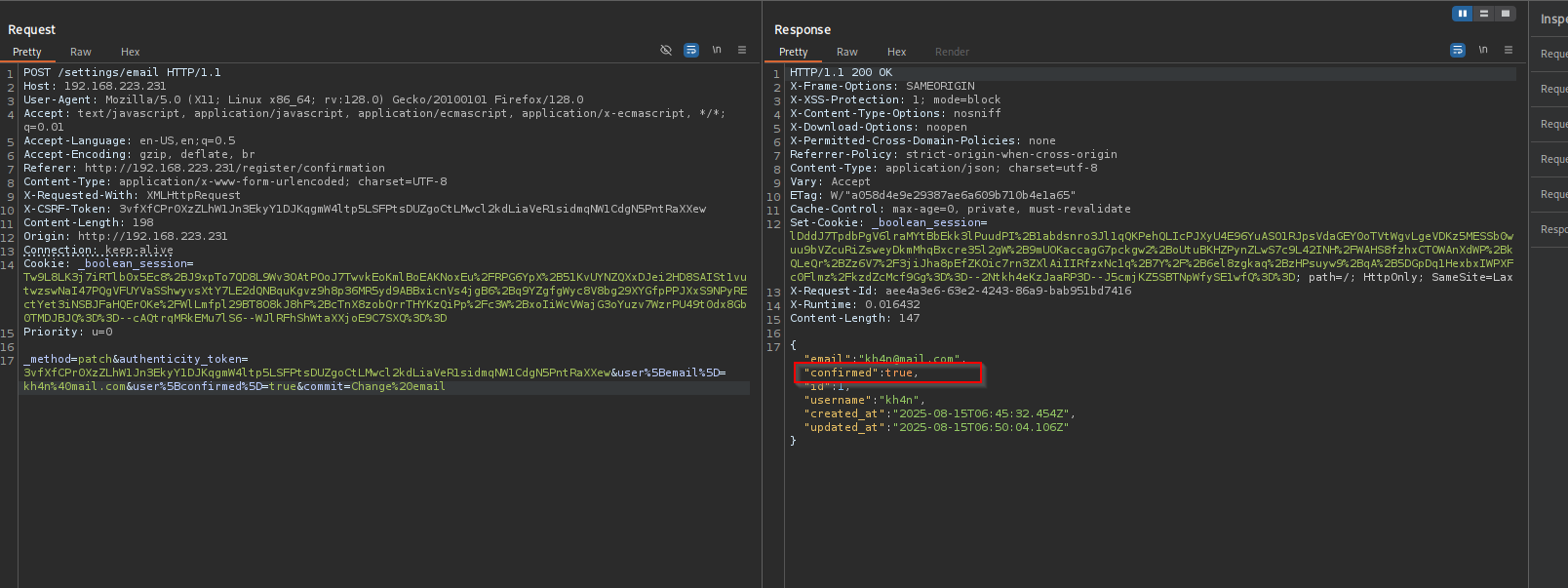Image resolution: width=1568 pixels, height=588 pixels.
Task: Click the Response panel title
Action: point(803,29)
